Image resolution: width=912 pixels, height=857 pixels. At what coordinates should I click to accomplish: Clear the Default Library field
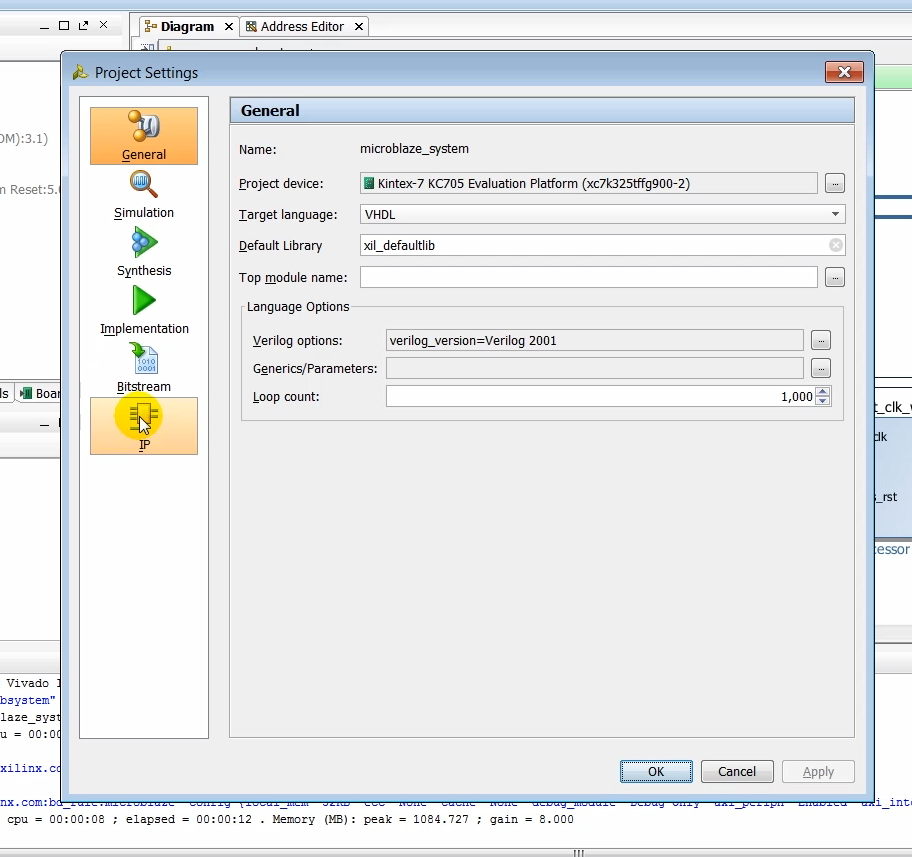pyautogui.click(x=836, y=245)
